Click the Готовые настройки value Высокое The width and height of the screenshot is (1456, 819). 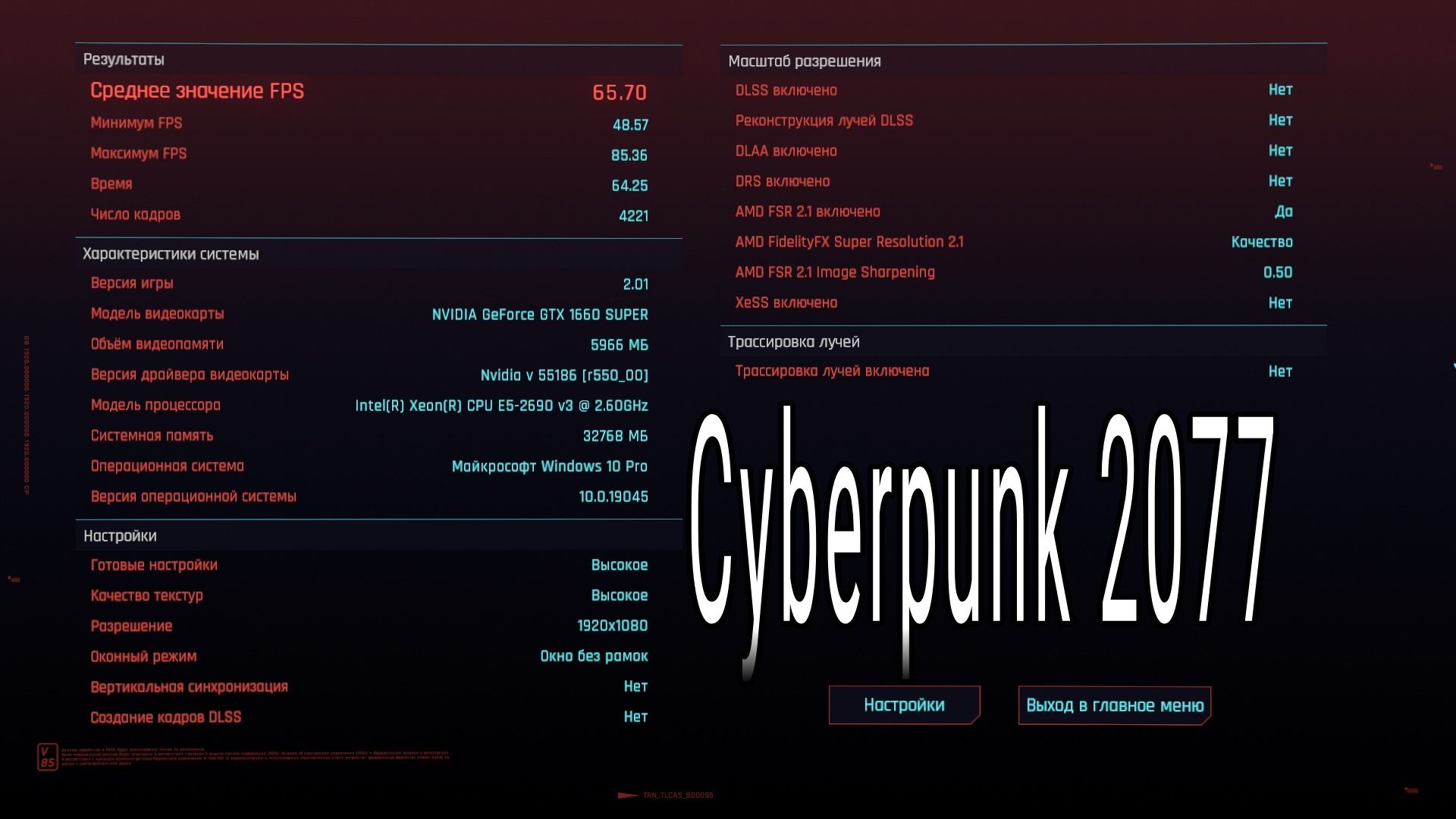coord(620,565)
